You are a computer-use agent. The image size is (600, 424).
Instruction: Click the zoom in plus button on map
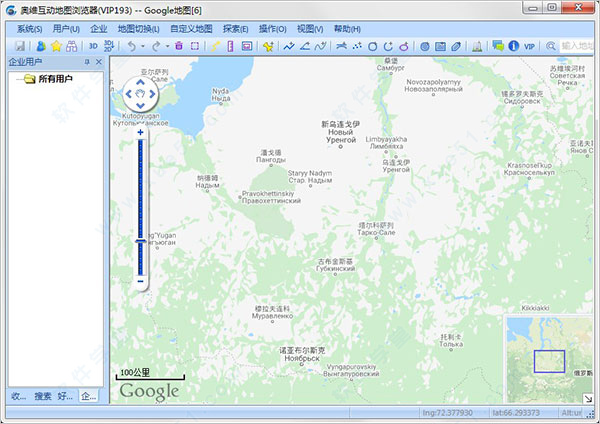coord(140,132)
